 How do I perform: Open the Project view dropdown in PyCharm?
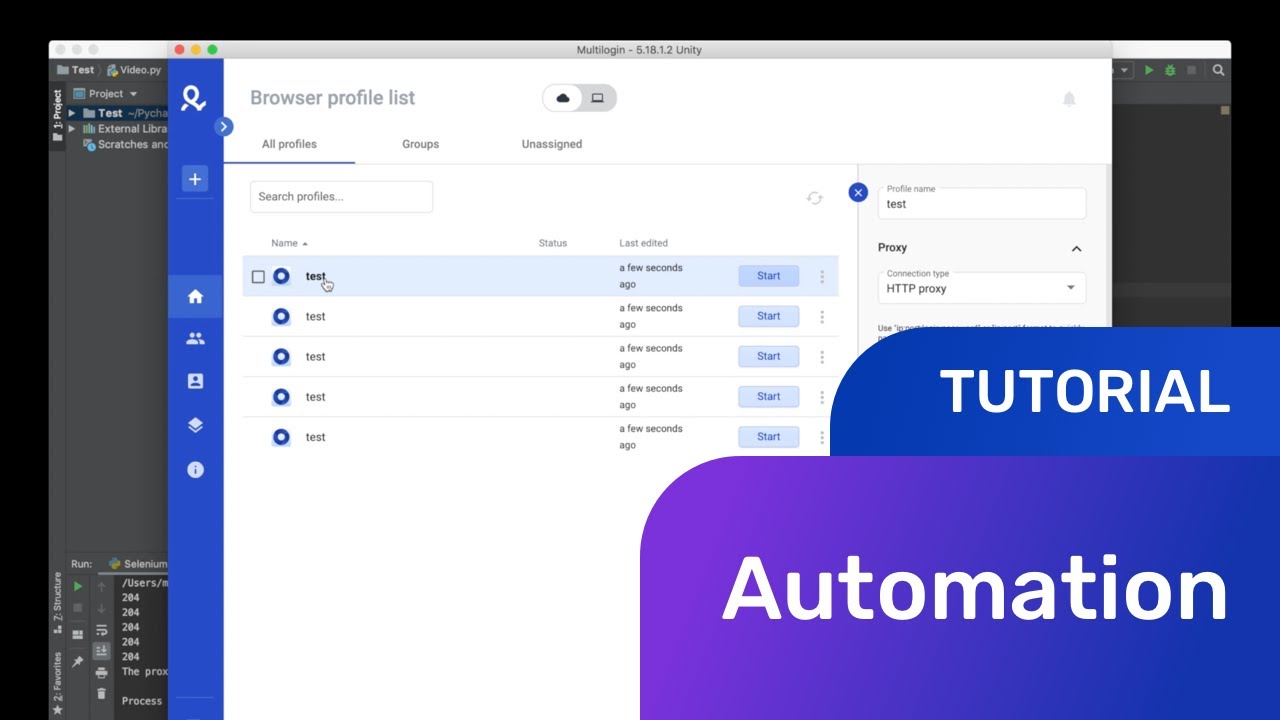pyautogui.click(x=105, y=94)
